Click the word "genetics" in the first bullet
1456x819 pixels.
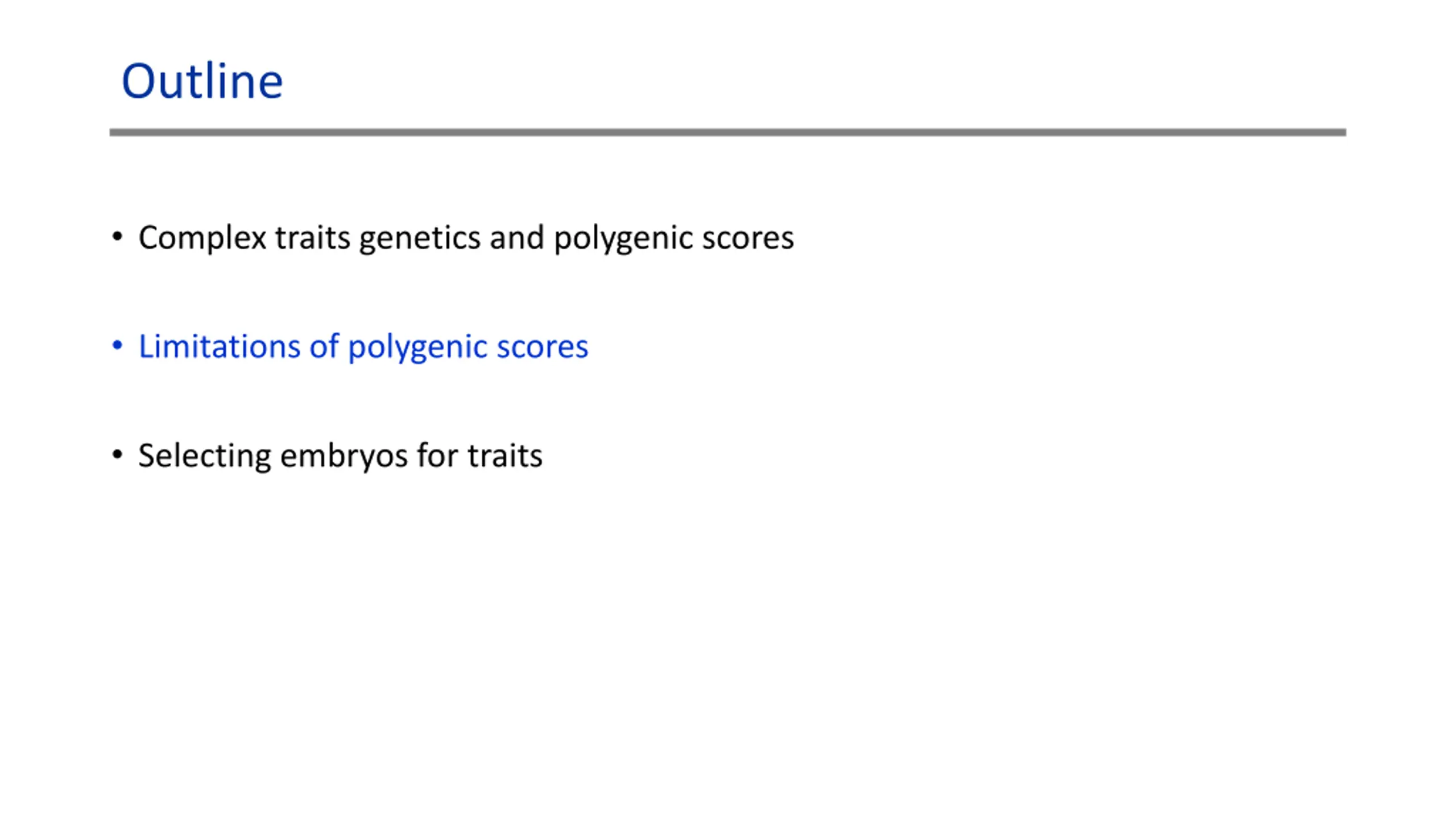coord(420,238)
